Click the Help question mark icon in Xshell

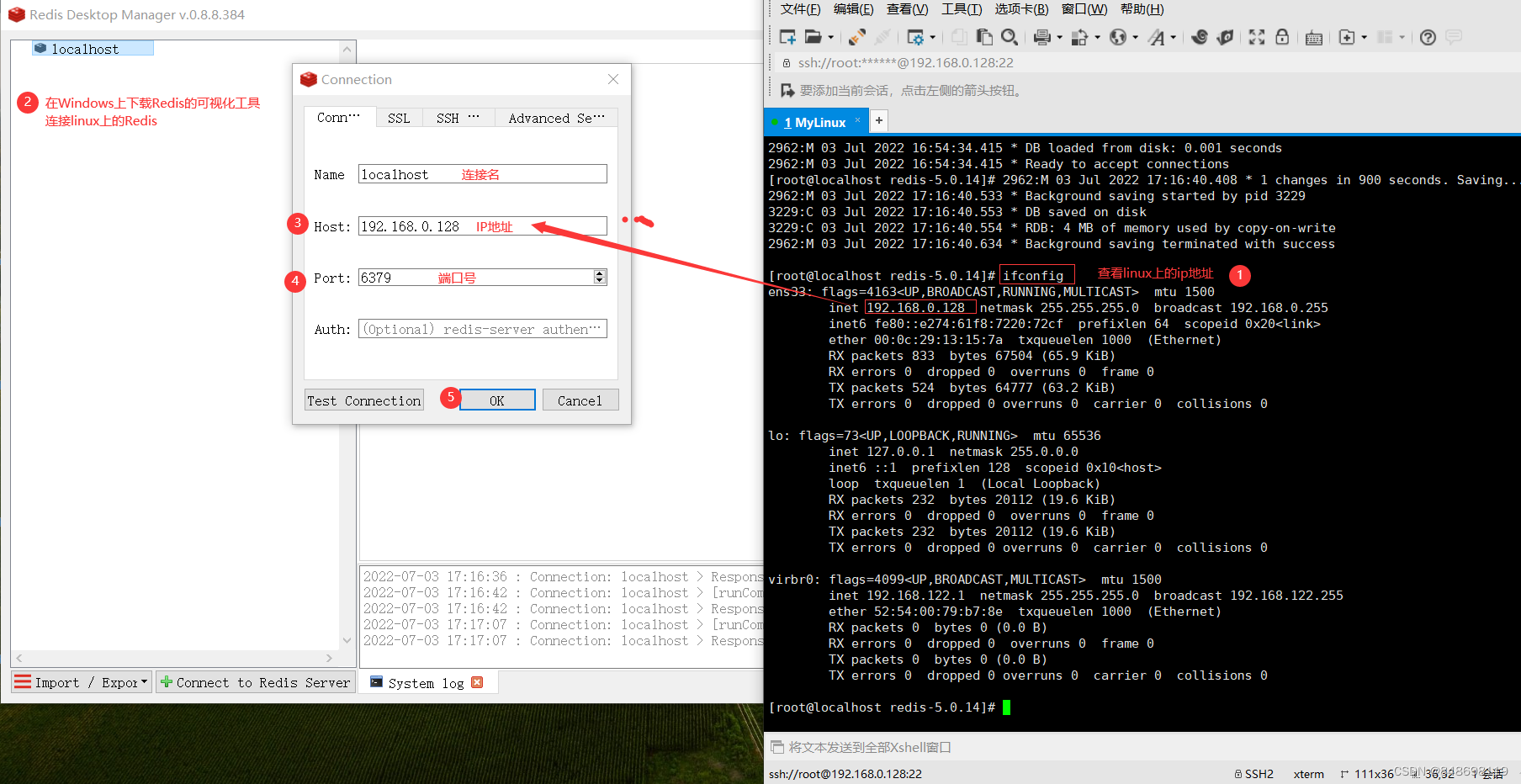[x=1428, y=37]
